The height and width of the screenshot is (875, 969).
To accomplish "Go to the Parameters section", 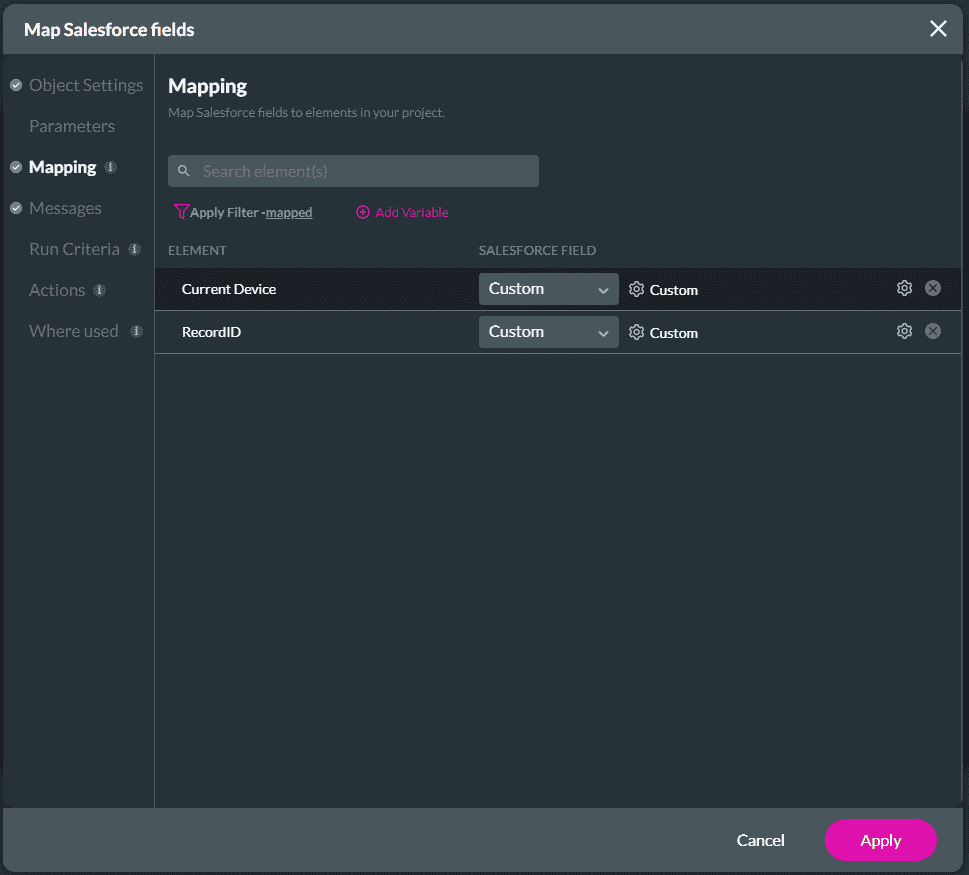I will pyautogui.click(x=71, y=126).
